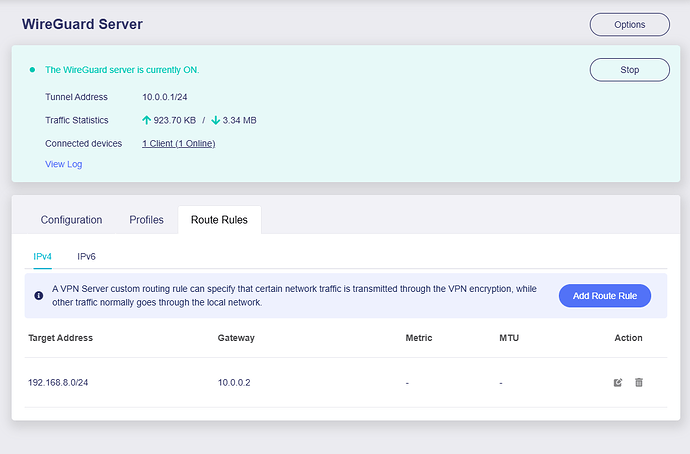Viewport: 690px width, 454px height.
Task: Open the connected 1 Client link
Action: tap(178, 143)
